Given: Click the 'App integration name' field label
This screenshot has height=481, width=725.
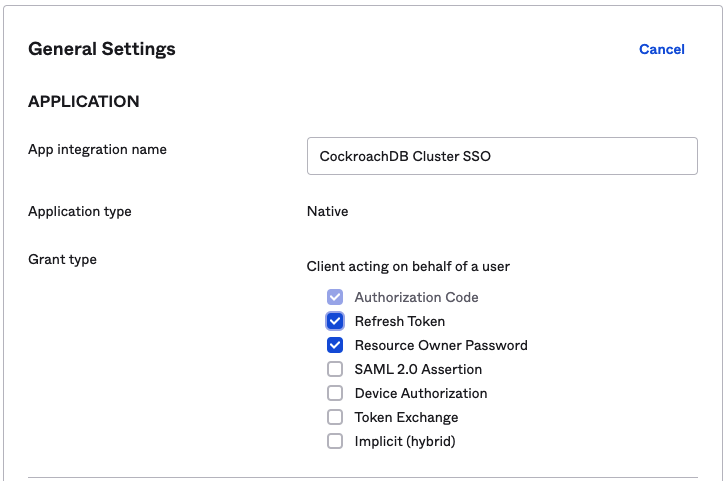Looking at the screenshot, I should [97, 150].
